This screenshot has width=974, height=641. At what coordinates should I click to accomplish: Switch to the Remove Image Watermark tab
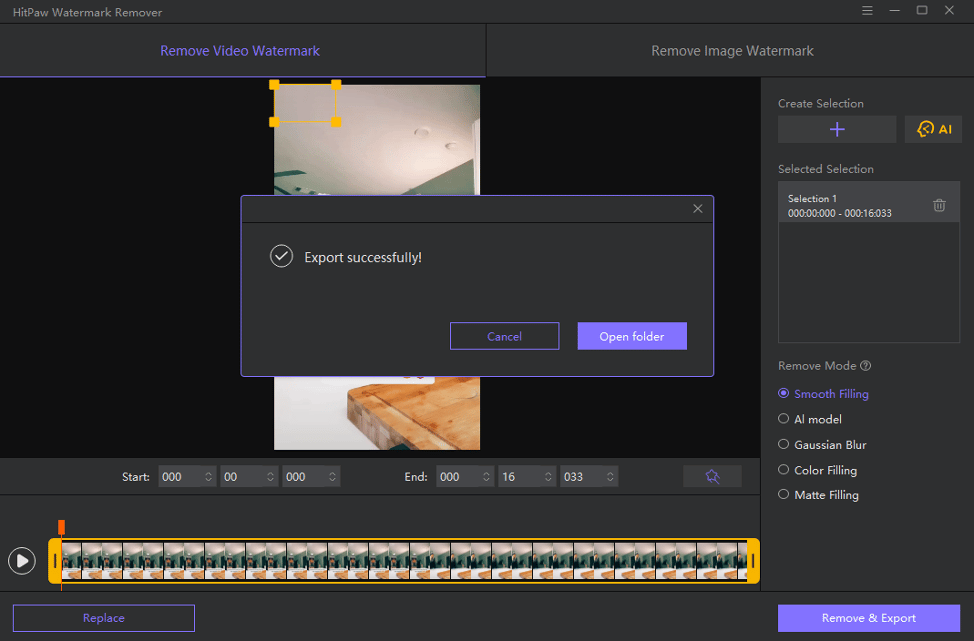tap(730, 50)
